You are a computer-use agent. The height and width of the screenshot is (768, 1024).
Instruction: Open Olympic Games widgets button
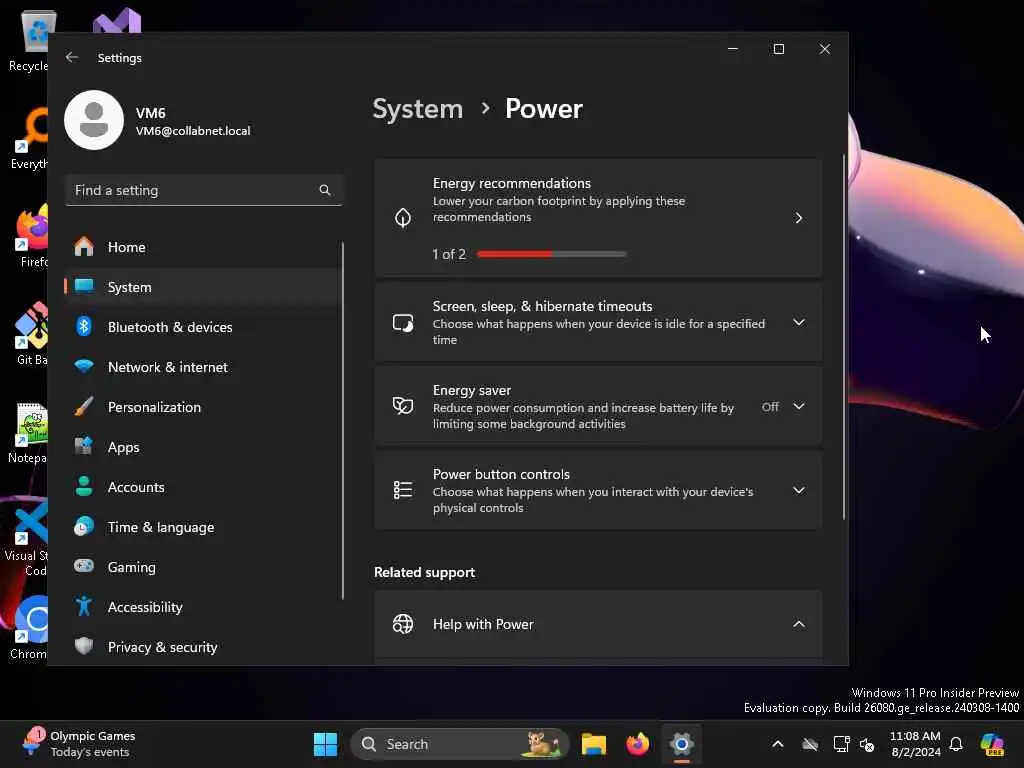coord(78,744)
